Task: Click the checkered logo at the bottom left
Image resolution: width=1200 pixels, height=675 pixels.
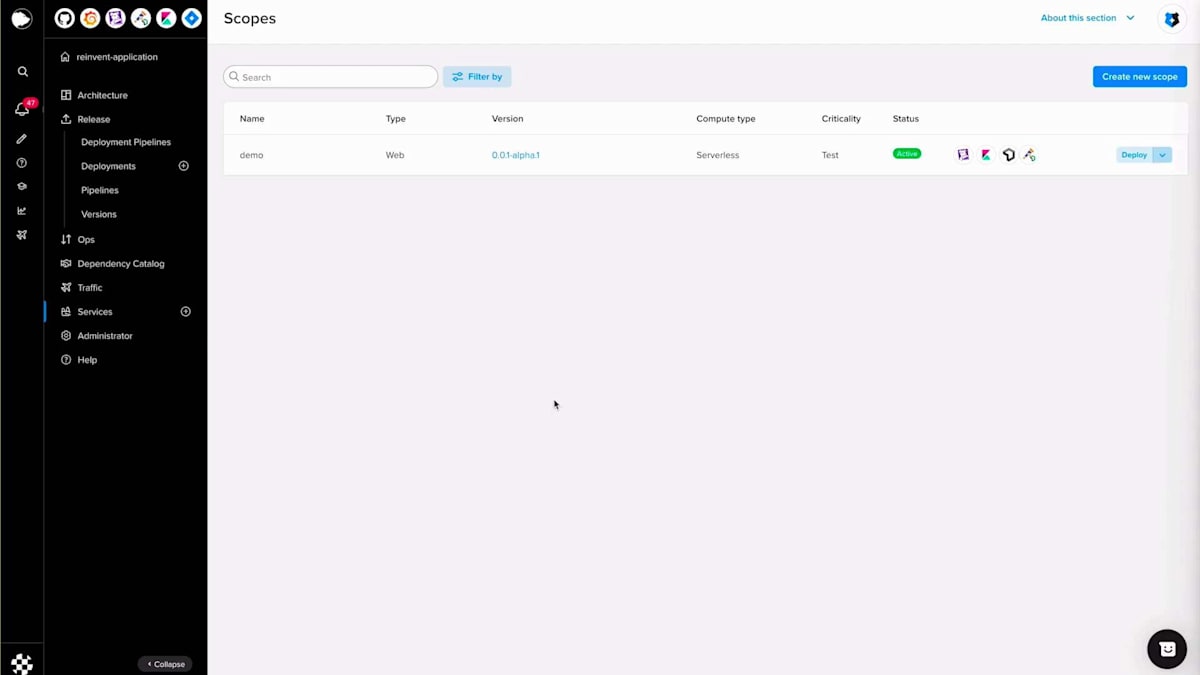Action: (22, 663)
